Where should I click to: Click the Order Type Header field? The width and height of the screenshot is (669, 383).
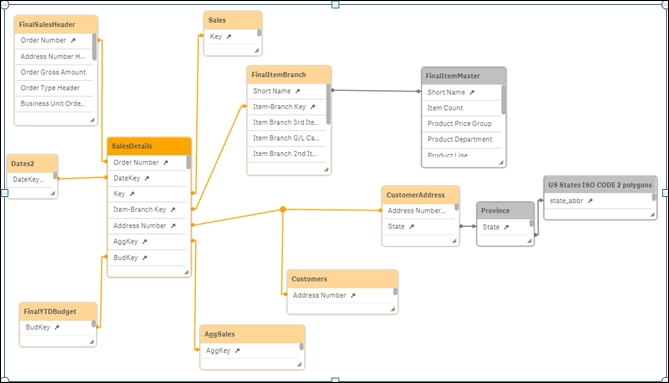pos(54,88)
